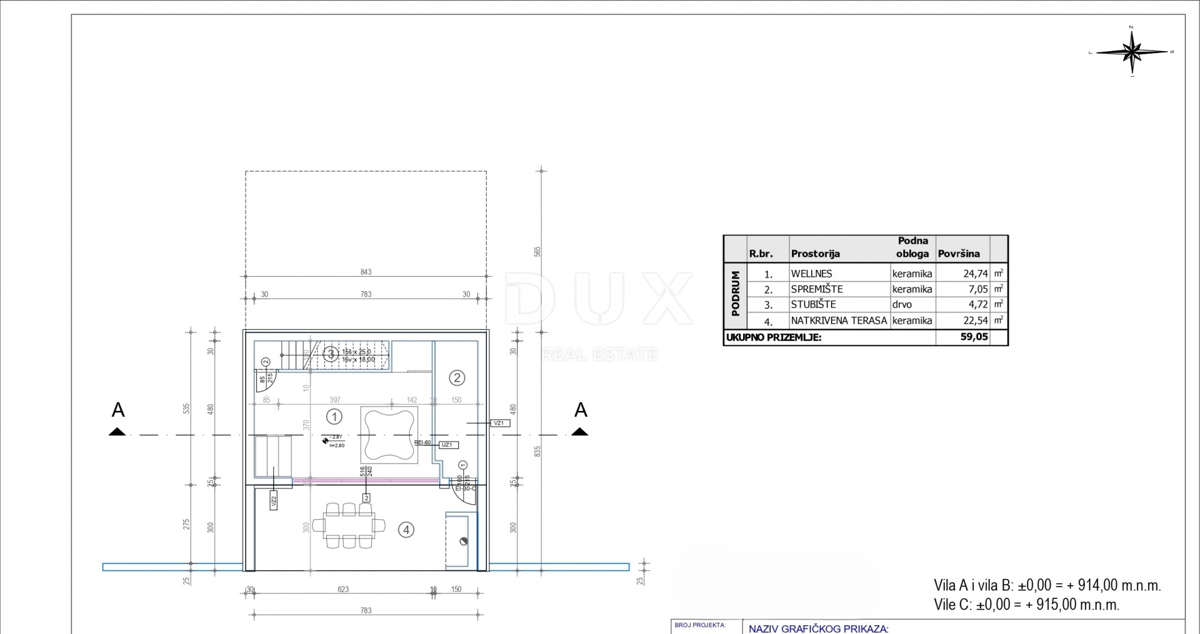Click the circled number 4 terrace marker
Viewport: 1200px width, 634px height.
(x=407, y=530)
